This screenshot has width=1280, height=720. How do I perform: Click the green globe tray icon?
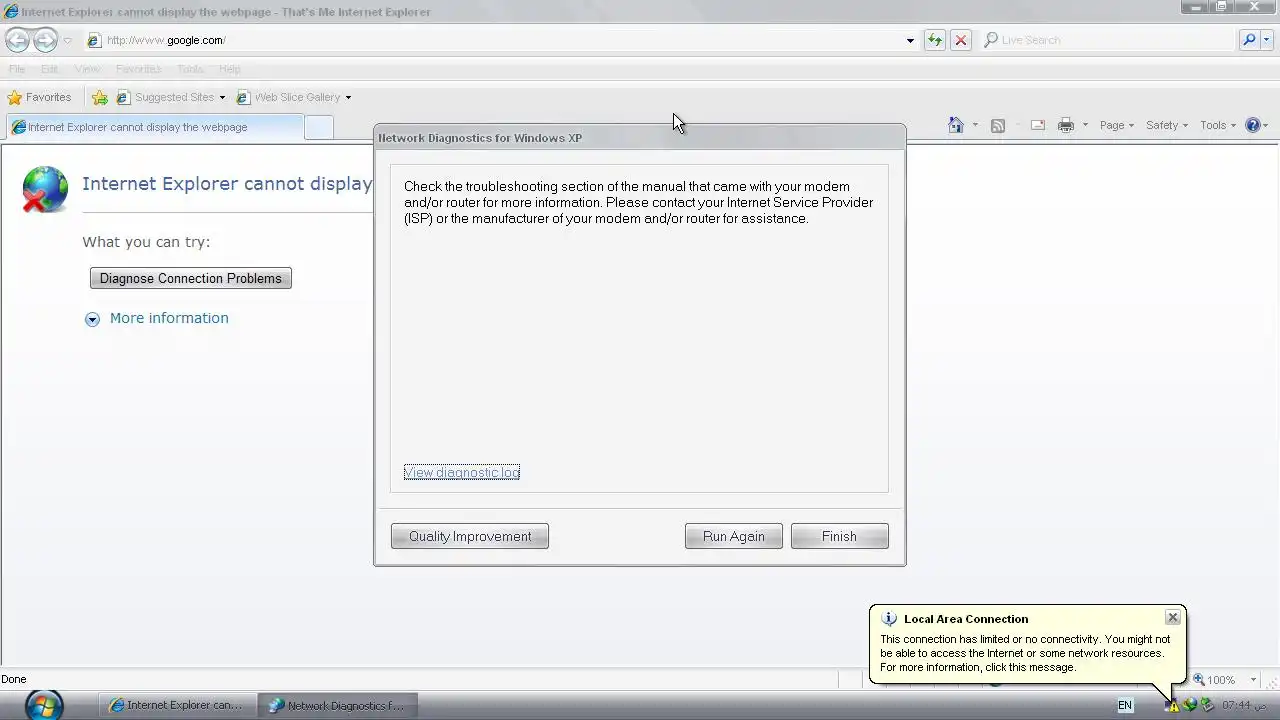tap(1190, 705)
